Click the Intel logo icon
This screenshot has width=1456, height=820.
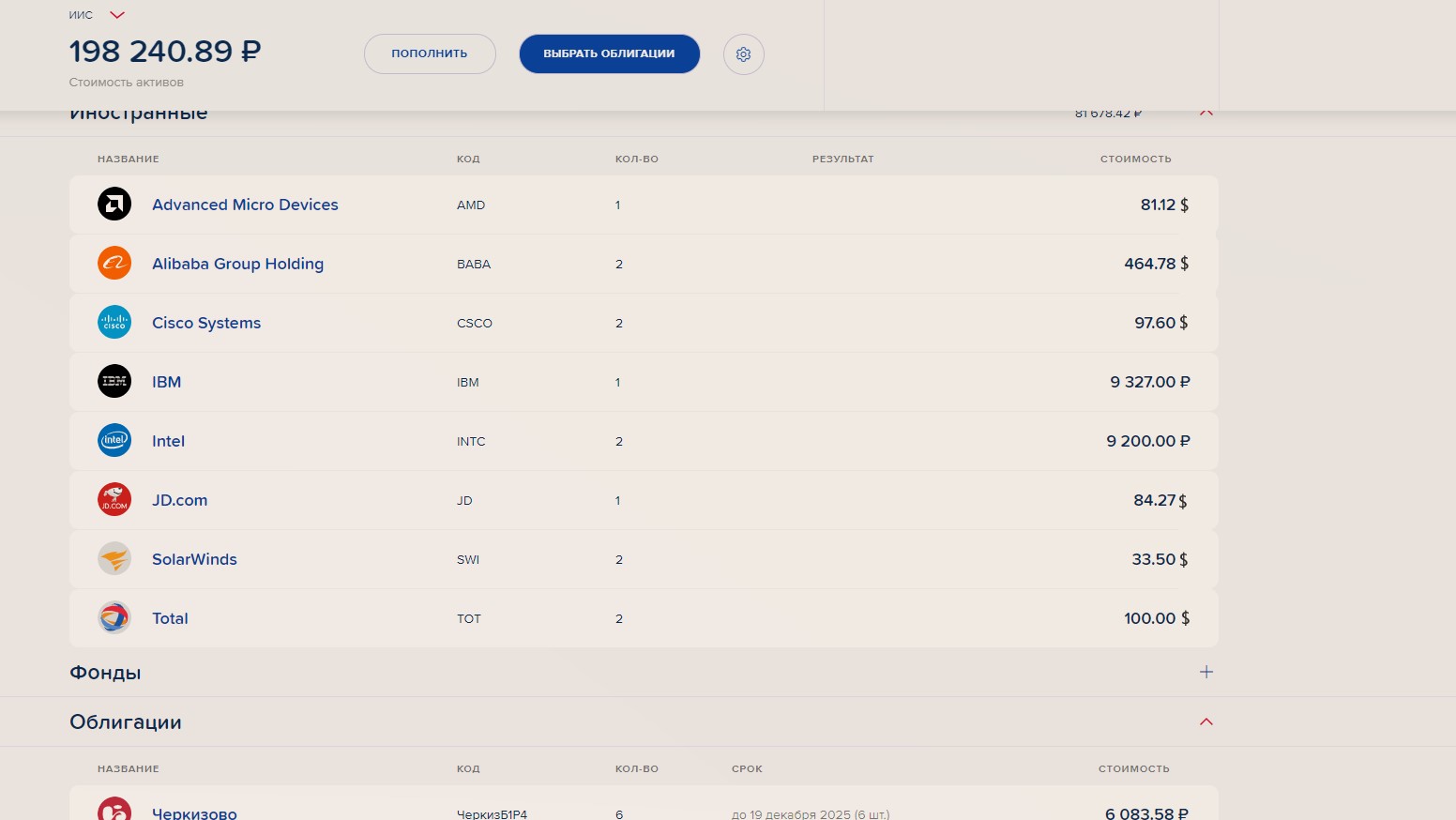coord(114,441)
